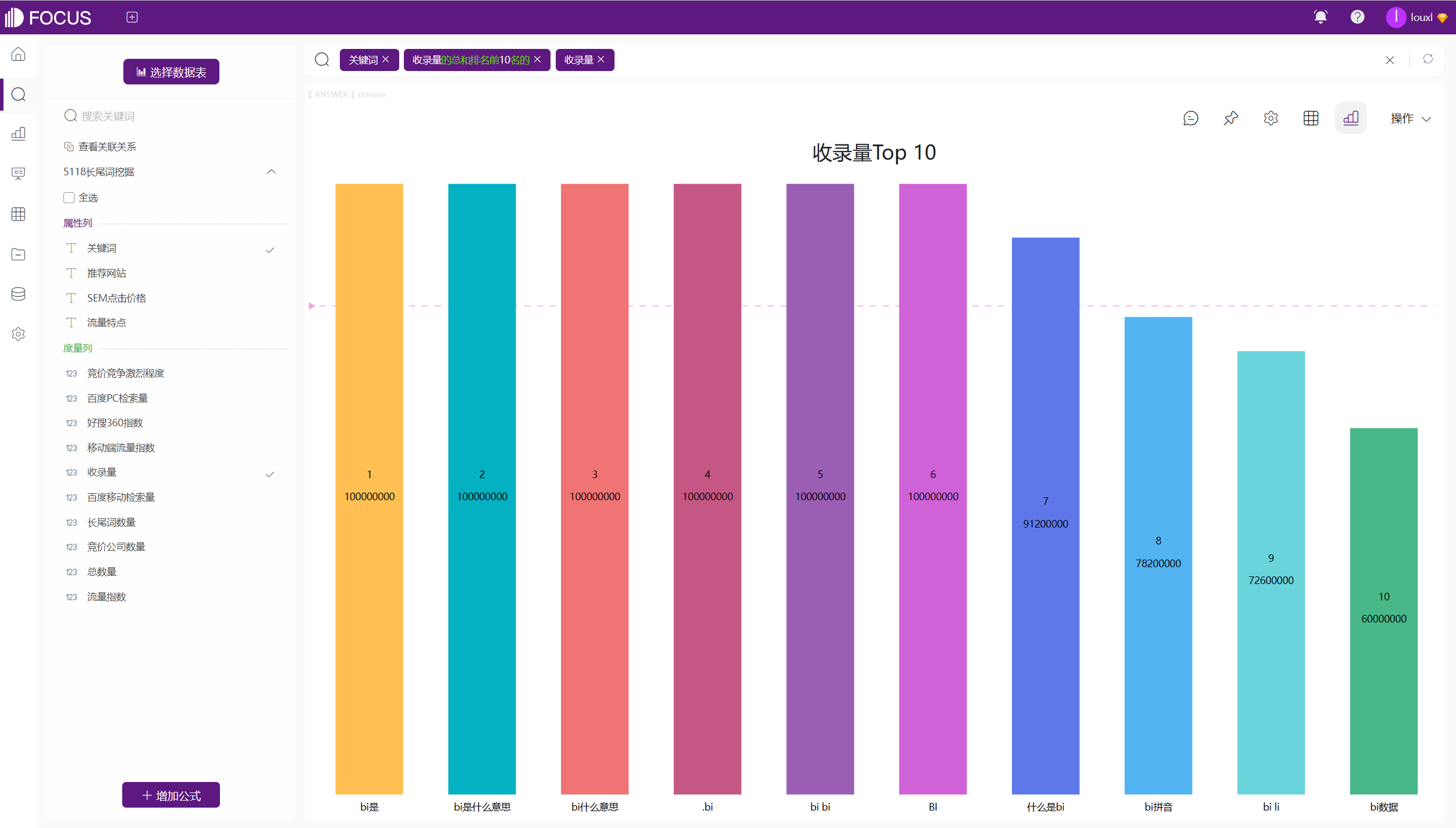This screenshot has width=1456, height=828.
Task: Switch to table view of the result
Action: click(1311, 118)
